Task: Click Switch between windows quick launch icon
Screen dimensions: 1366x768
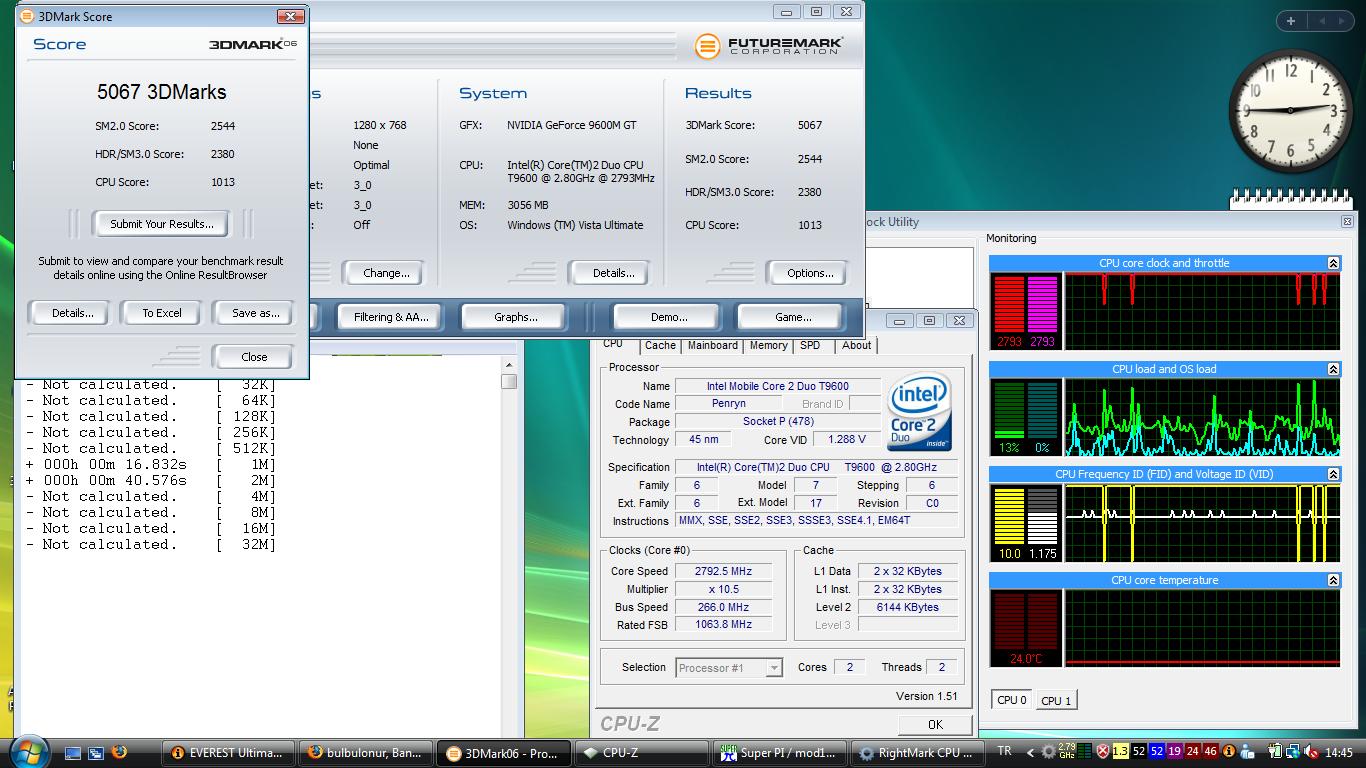Action: point(96,753)
